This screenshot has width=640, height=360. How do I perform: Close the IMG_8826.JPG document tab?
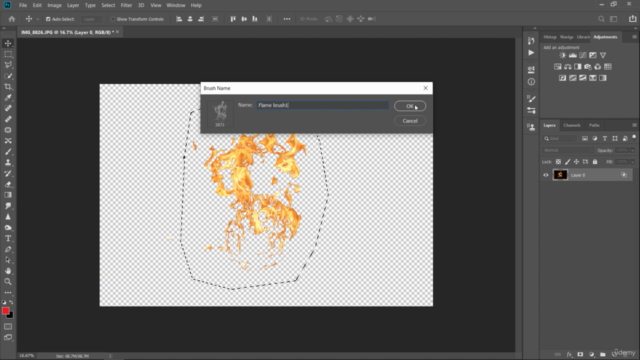pos(118,32)
